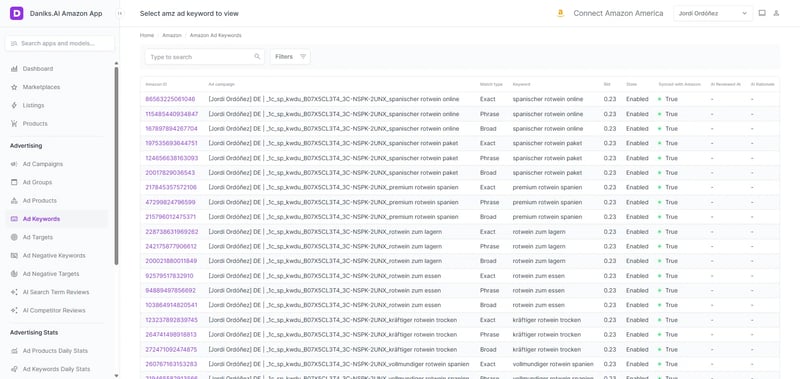800x379 pixels.
Task: Click the Ad Groups window icon
Action: 14,182
